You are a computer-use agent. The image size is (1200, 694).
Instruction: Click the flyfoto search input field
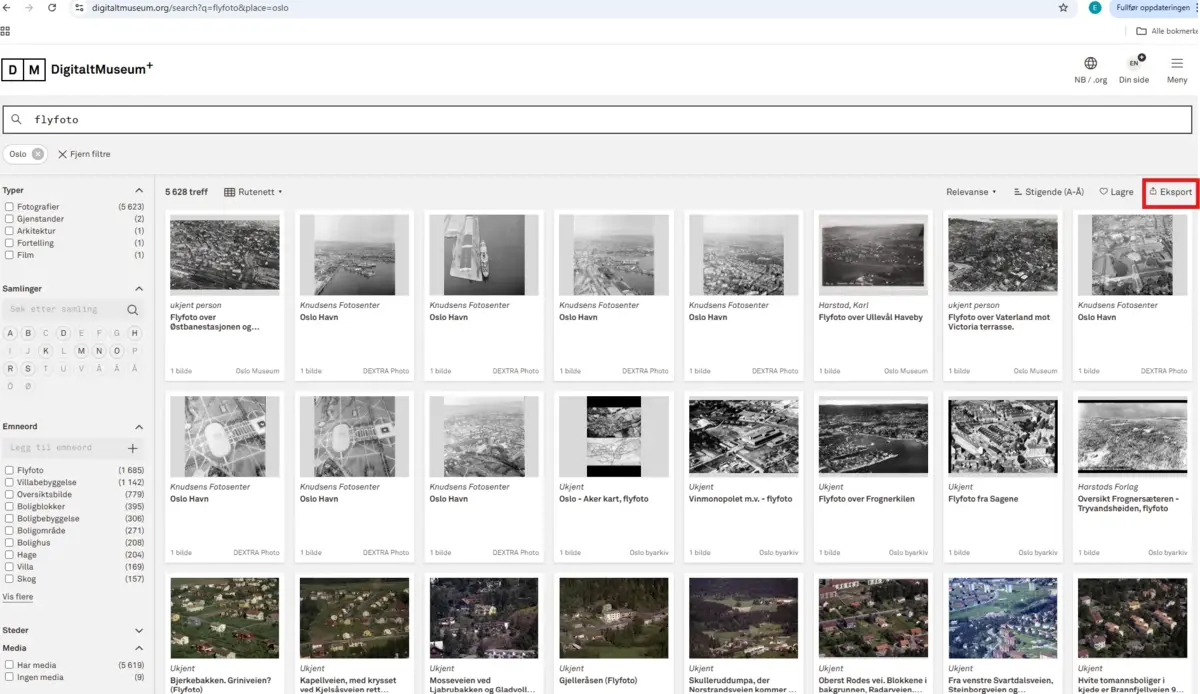[x=600, y=120]
